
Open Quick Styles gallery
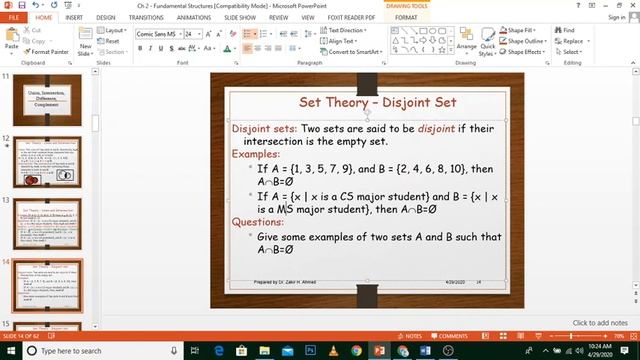487,42
